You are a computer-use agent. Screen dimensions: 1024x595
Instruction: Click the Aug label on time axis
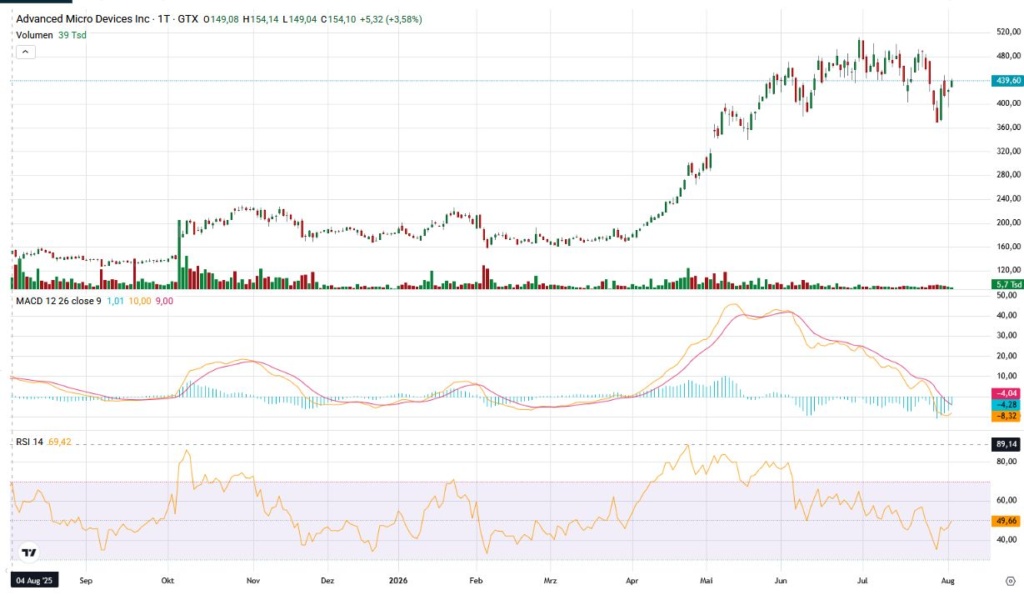point(948,581)
